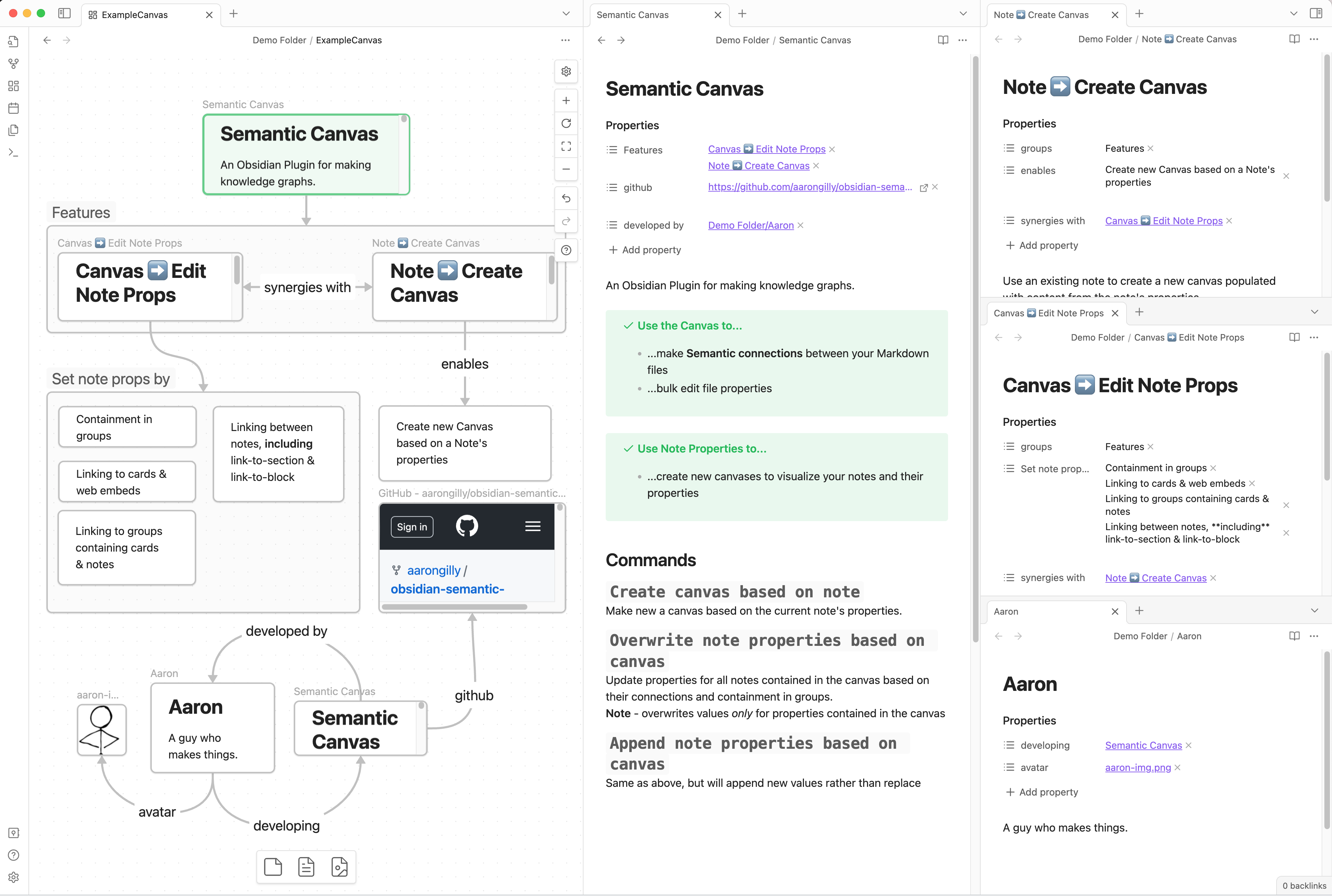Add media from vault to canvas

pyautogui.click(x=340, y=867)
